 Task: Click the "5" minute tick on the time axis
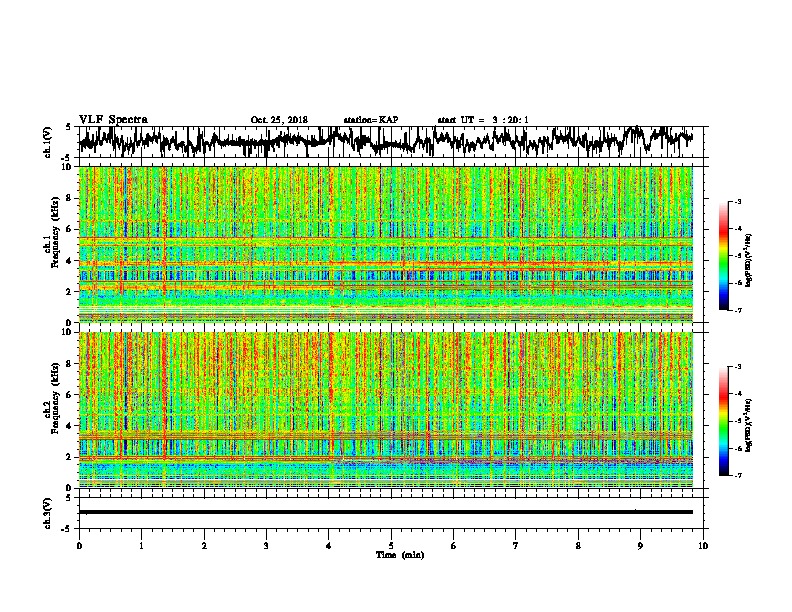(391, 546)
